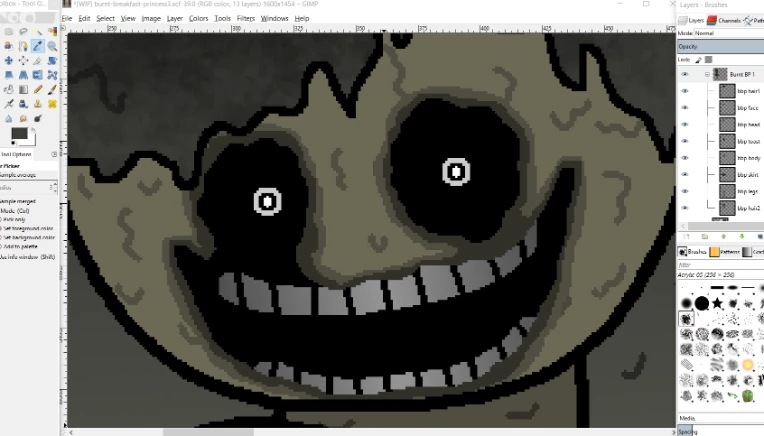The height and width of the screenshot is (436, 764).
Task: Open the Layer menu
Action: [x=174, y=19]
